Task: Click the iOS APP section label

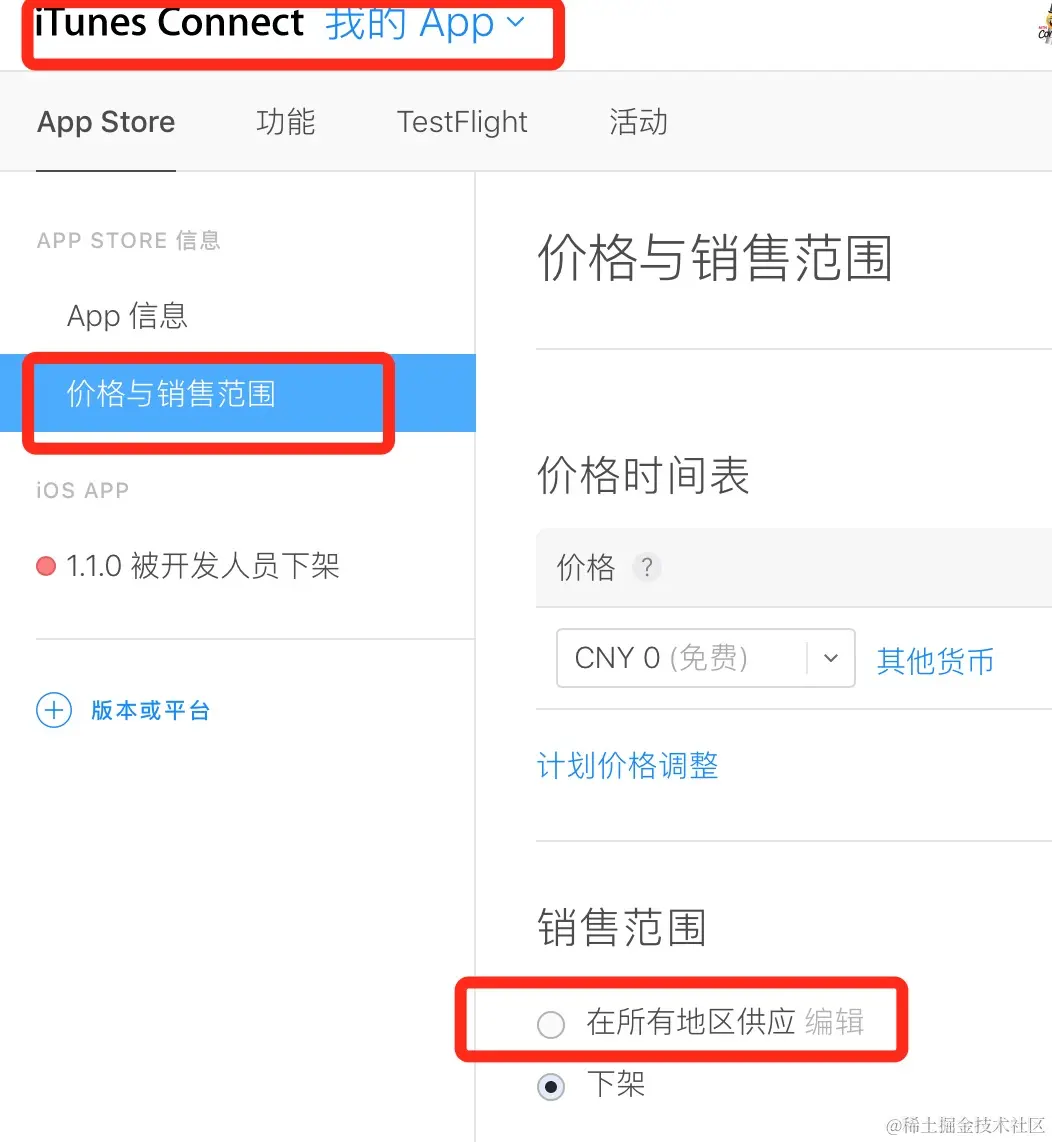Action: [82, 490]
